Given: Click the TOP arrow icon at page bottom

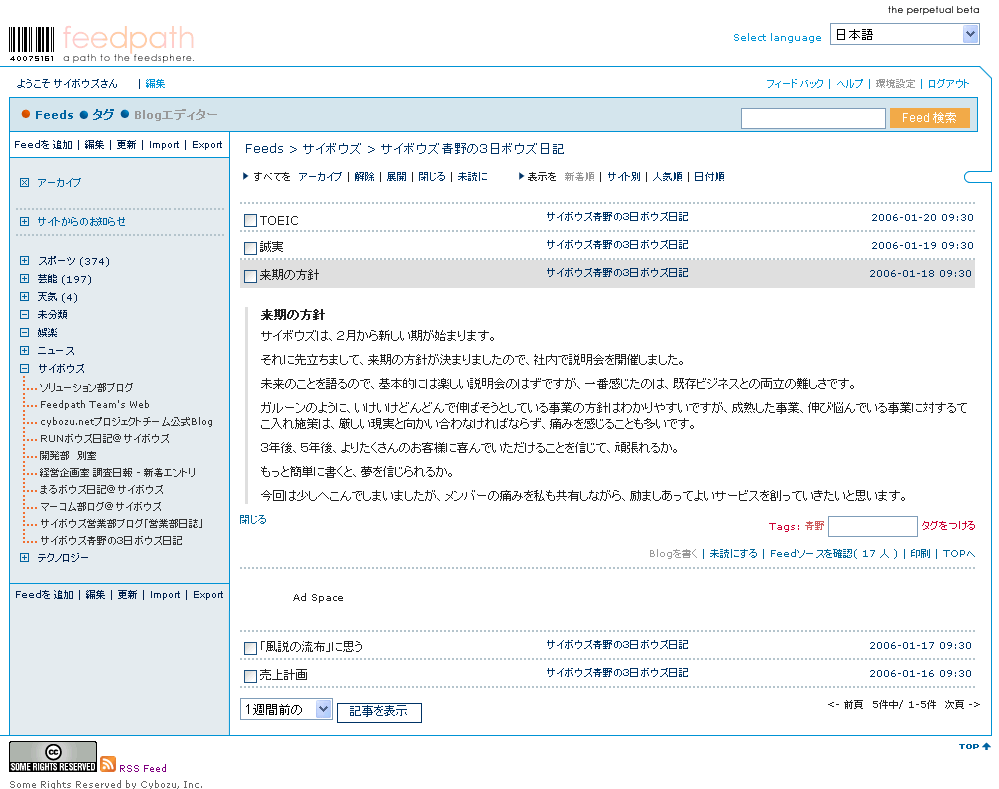Looking at the screenshot, I should (986, 746).
